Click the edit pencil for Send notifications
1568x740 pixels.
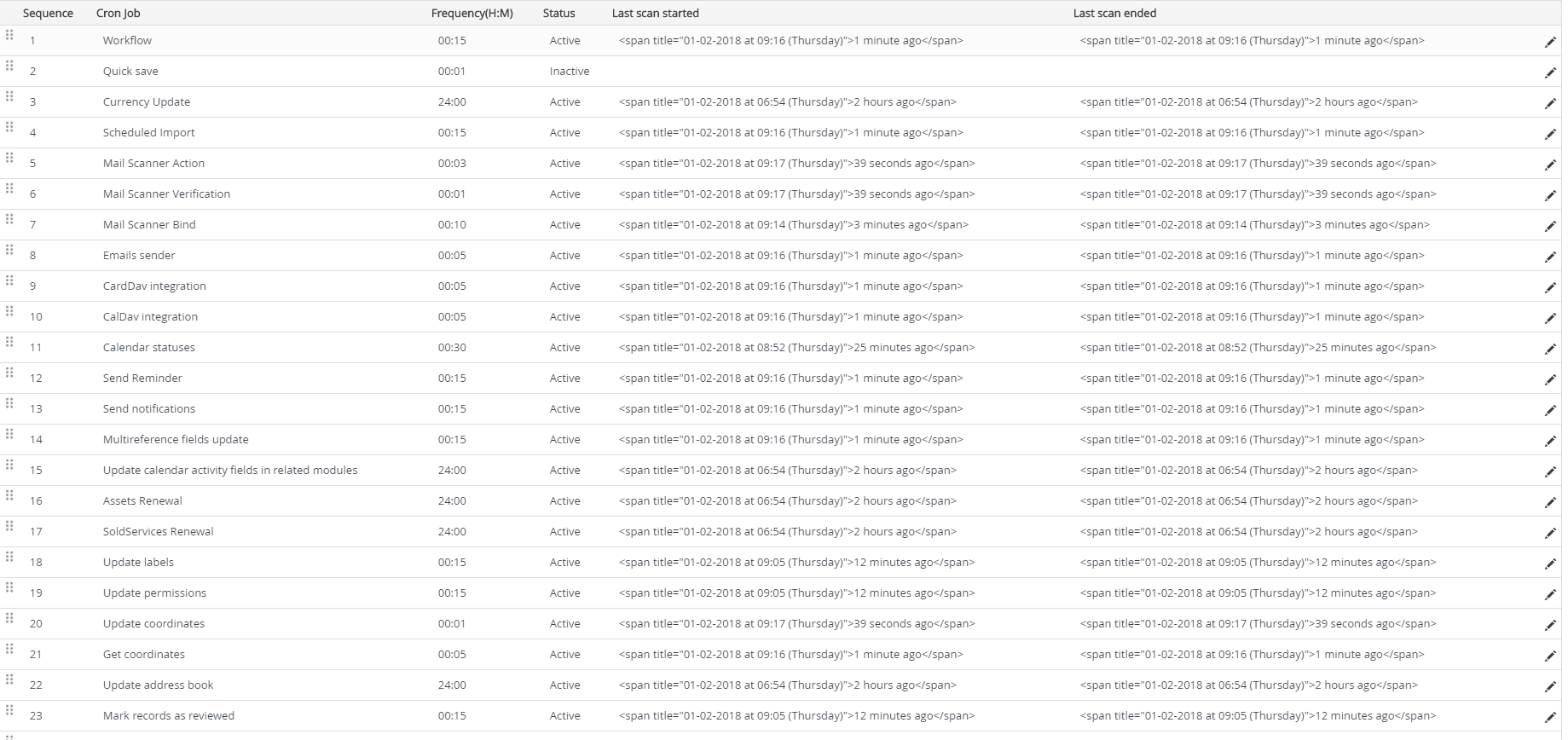click(1550, 410)
